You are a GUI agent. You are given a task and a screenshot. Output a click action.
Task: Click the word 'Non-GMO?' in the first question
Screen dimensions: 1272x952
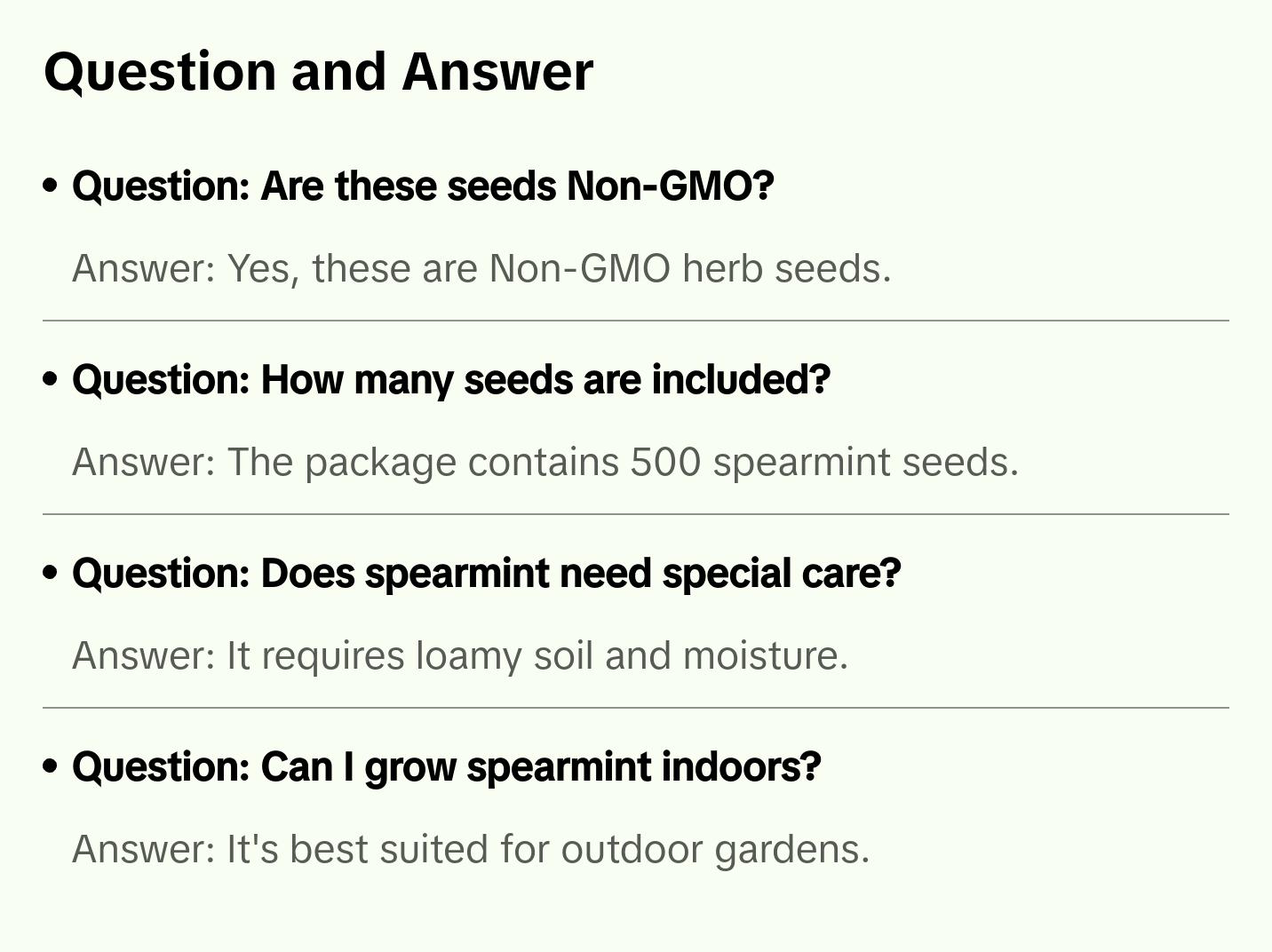point(670,186)
